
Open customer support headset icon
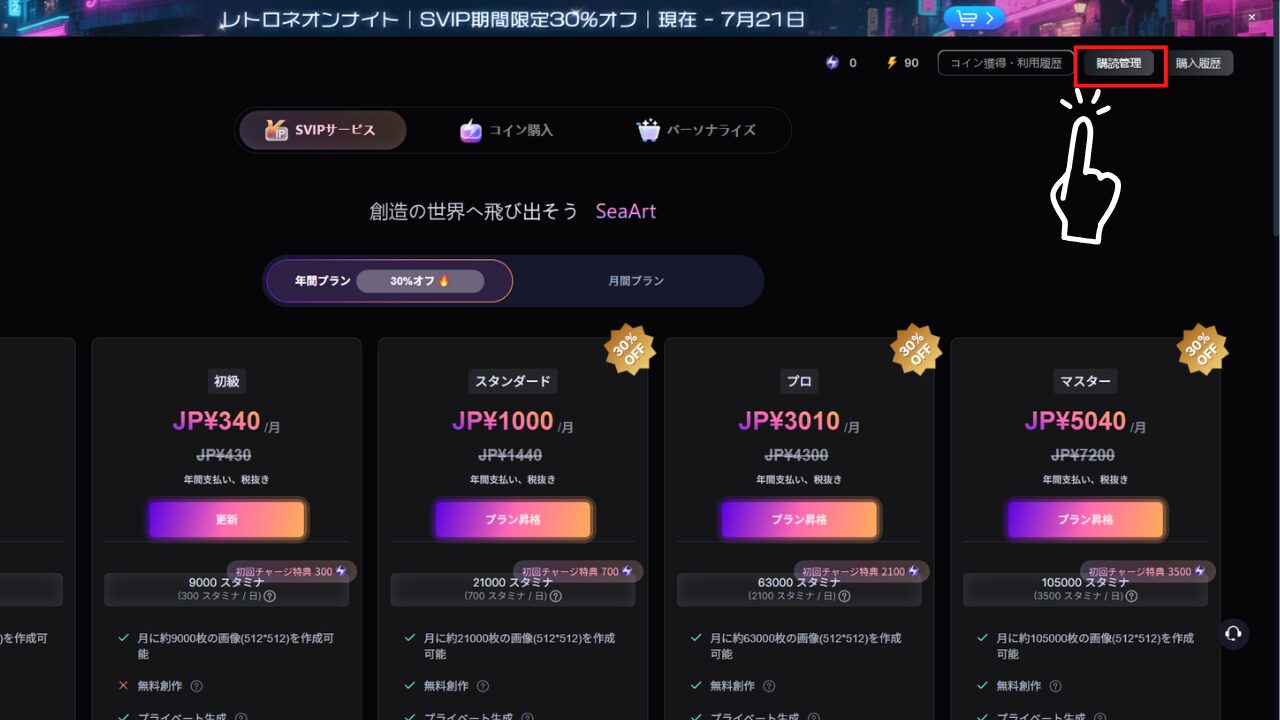[1233, 633]
